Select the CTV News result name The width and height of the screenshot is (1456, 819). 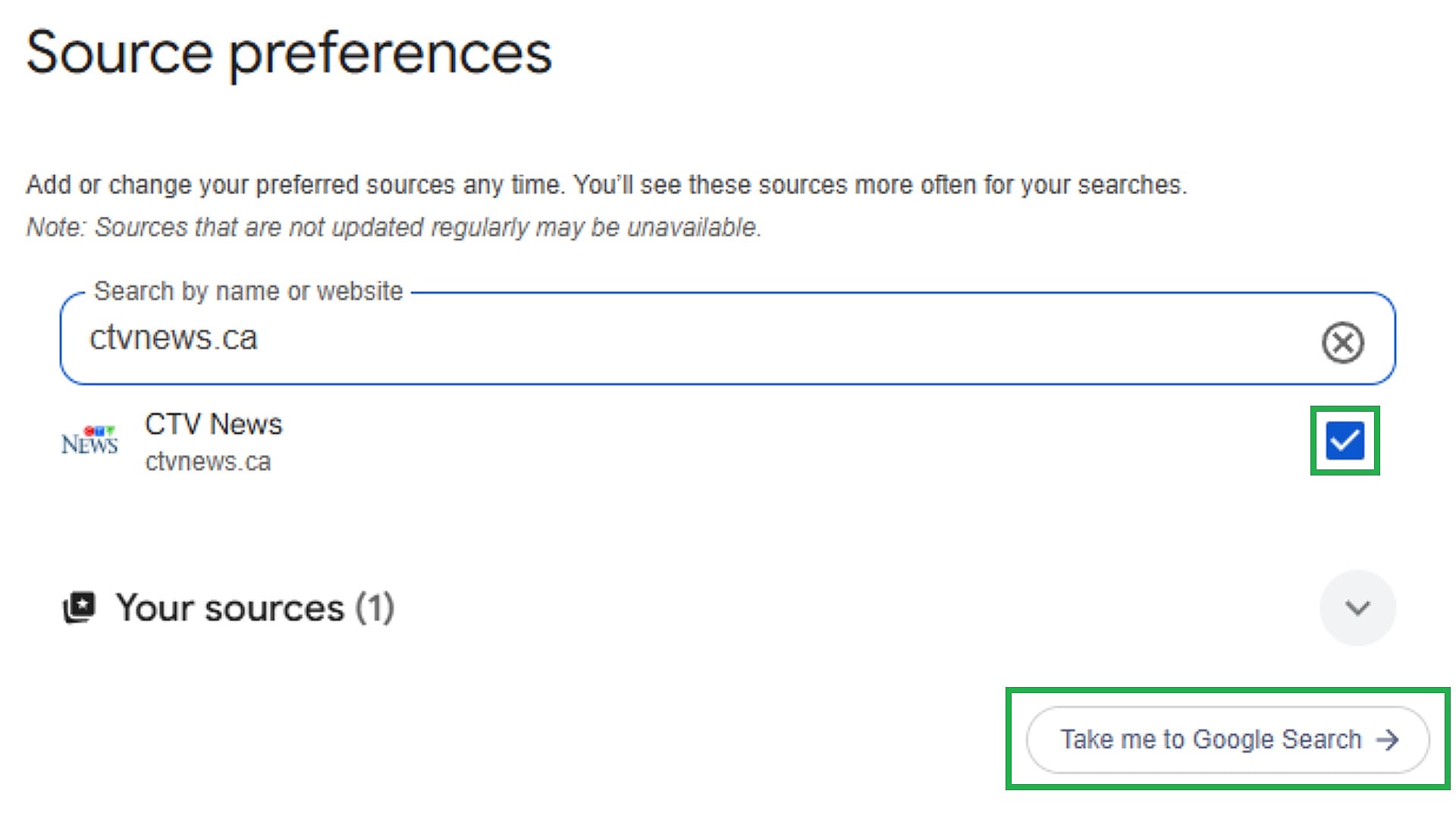(x=213, y=424)
